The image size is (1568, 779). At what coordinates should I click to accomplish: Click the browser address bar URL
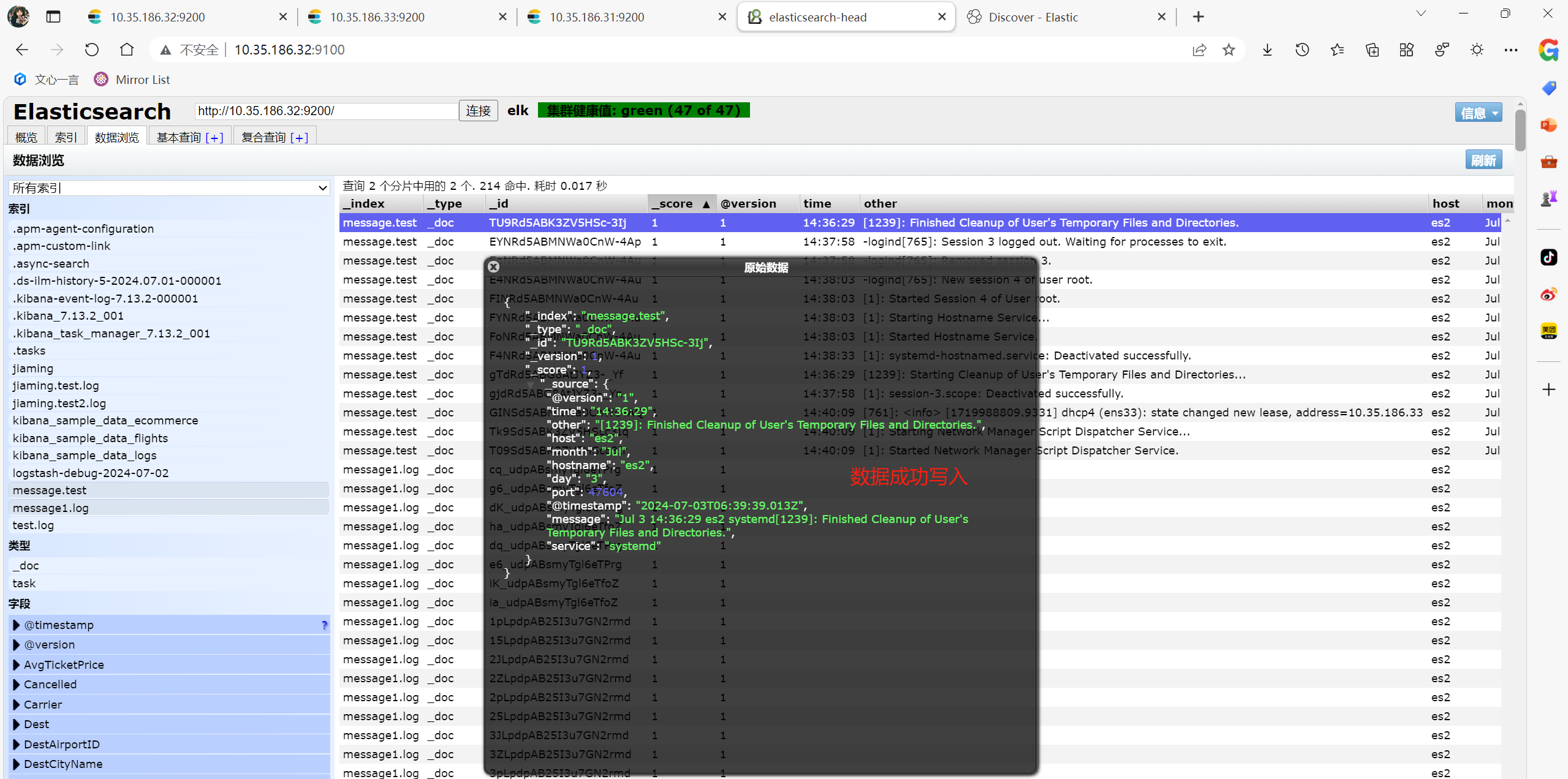point(289,50)
